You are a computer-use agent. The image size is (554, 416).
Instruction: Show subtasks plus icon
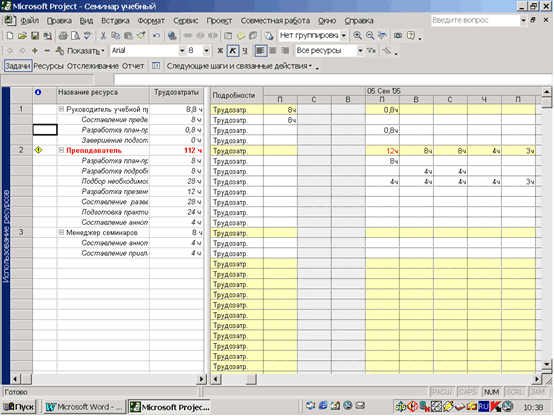(35, 51)
